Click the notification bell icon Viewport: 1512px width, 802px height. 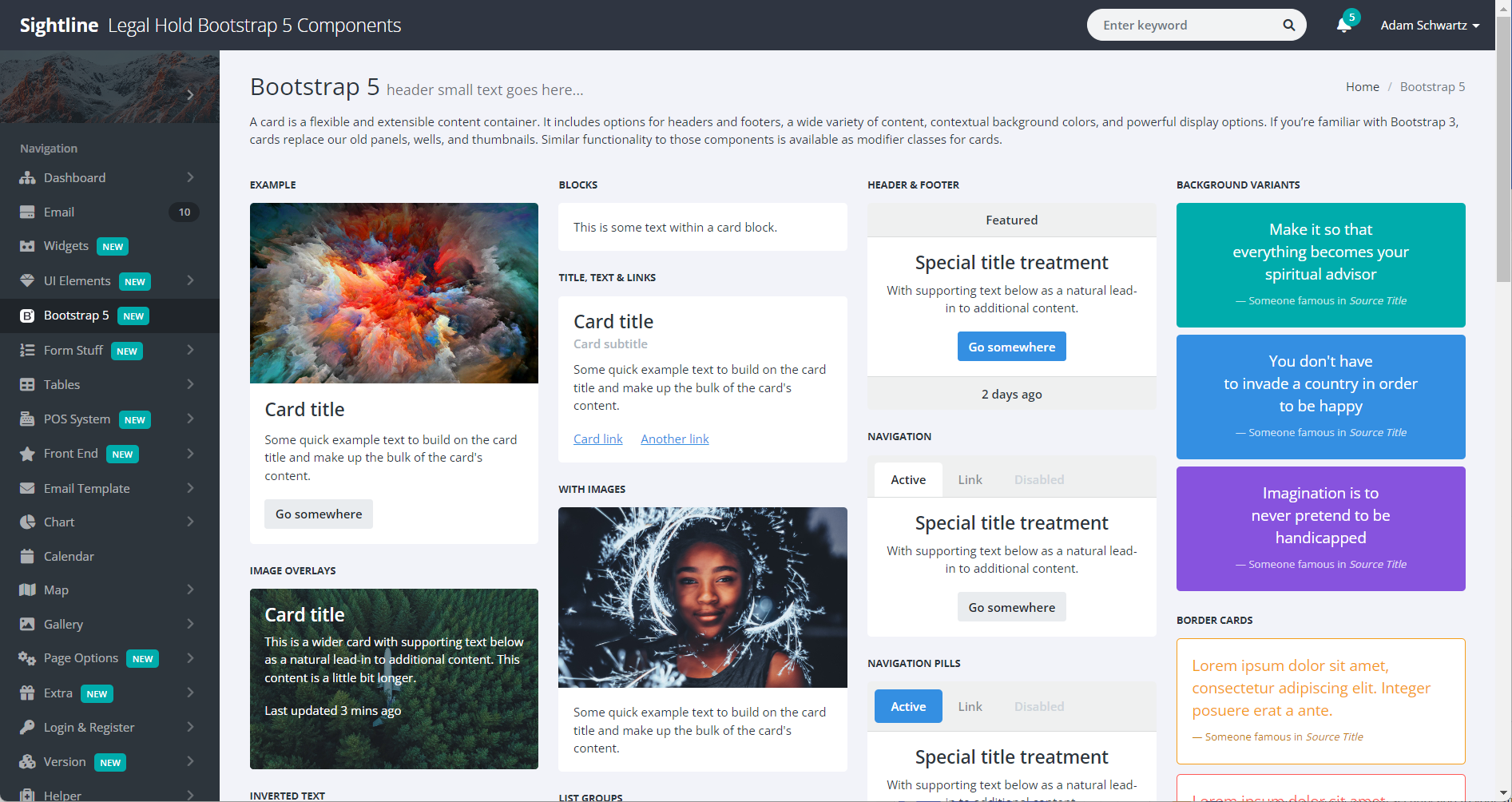tap(1343, 26)
